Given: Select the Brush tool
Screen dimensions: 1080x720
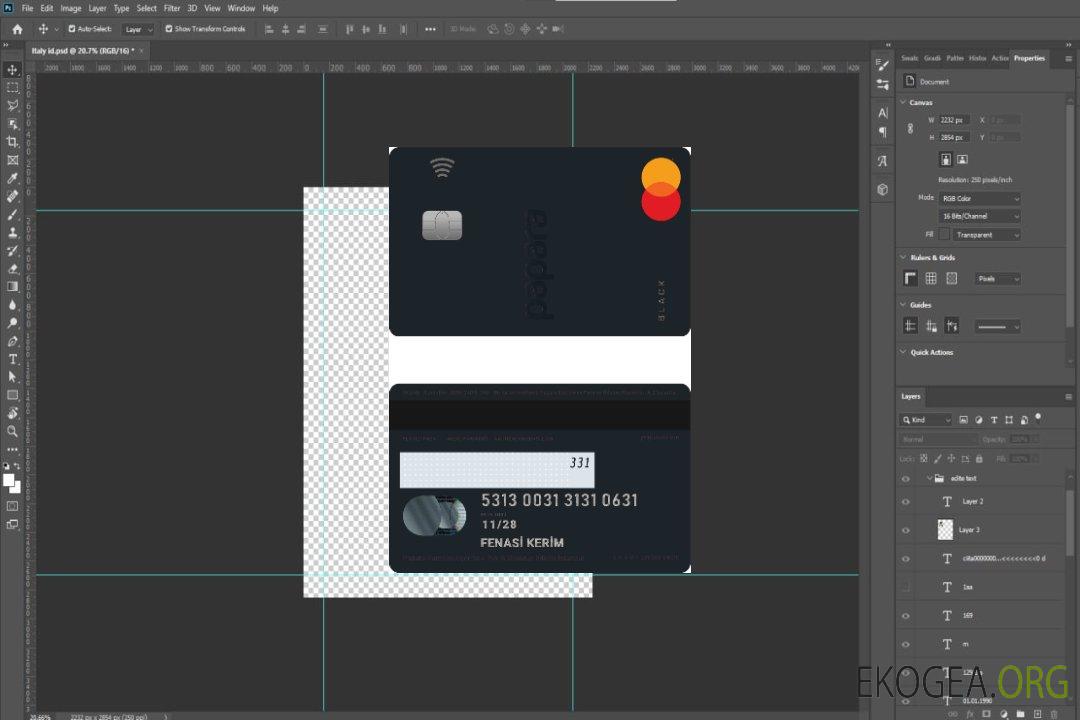Looking at the screenshot, I should pos(12,214).
